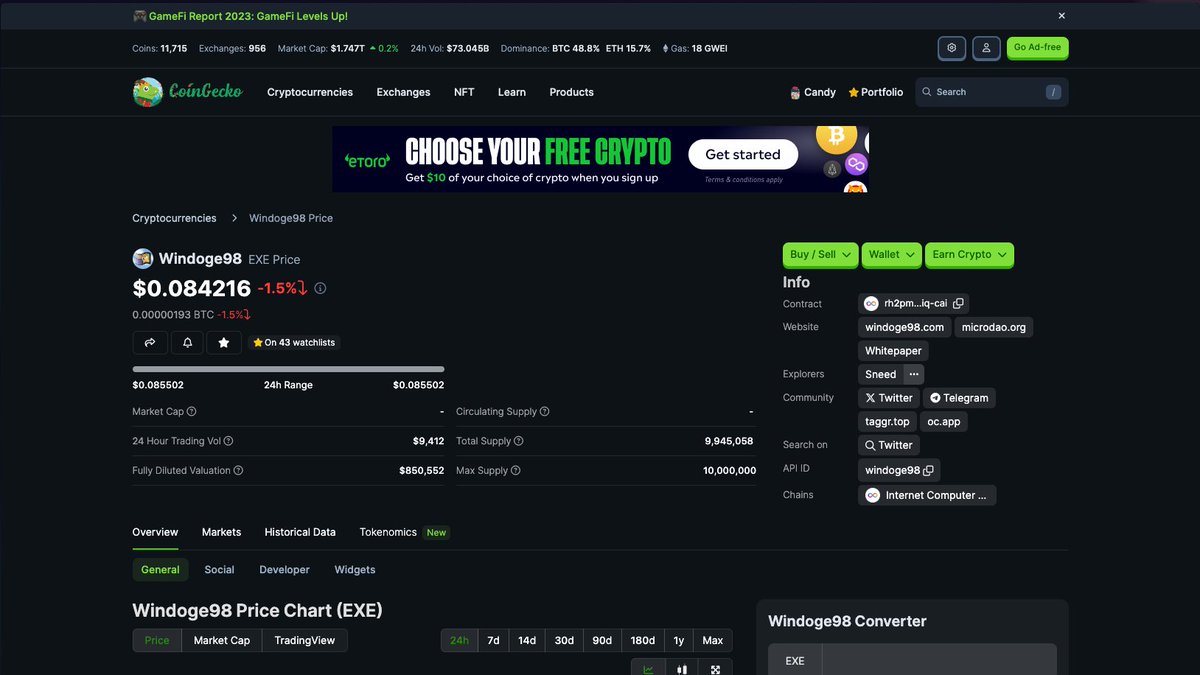The image size is (1200, 675).
Task: Open NFT nav menu
Action: tap(464, 92)
